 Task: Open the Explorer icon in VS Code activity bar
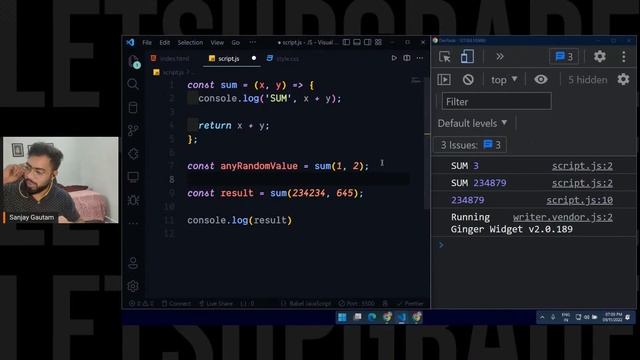(133, 62)
